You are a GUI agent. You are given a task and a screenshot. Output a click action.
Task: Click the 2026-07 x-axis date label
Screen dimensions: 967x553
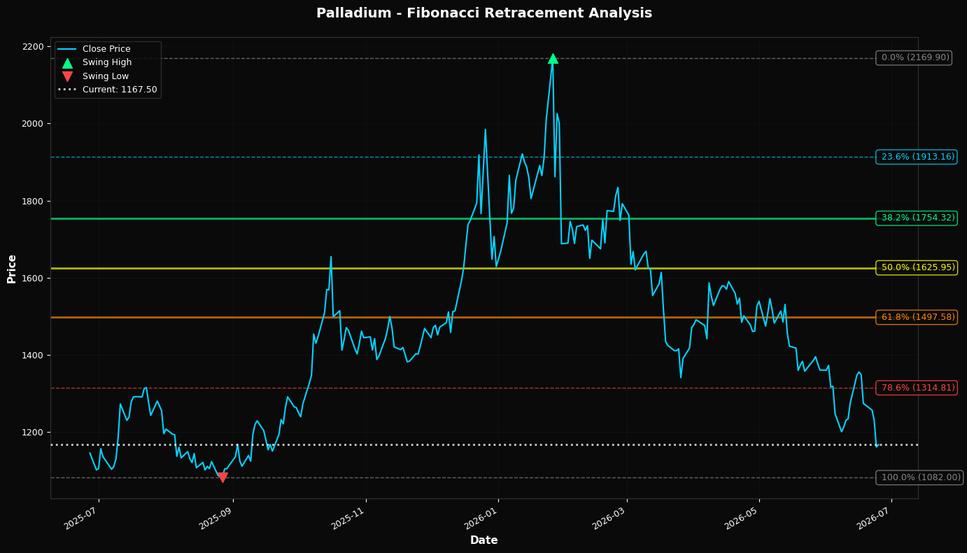[x=874, y=518]
